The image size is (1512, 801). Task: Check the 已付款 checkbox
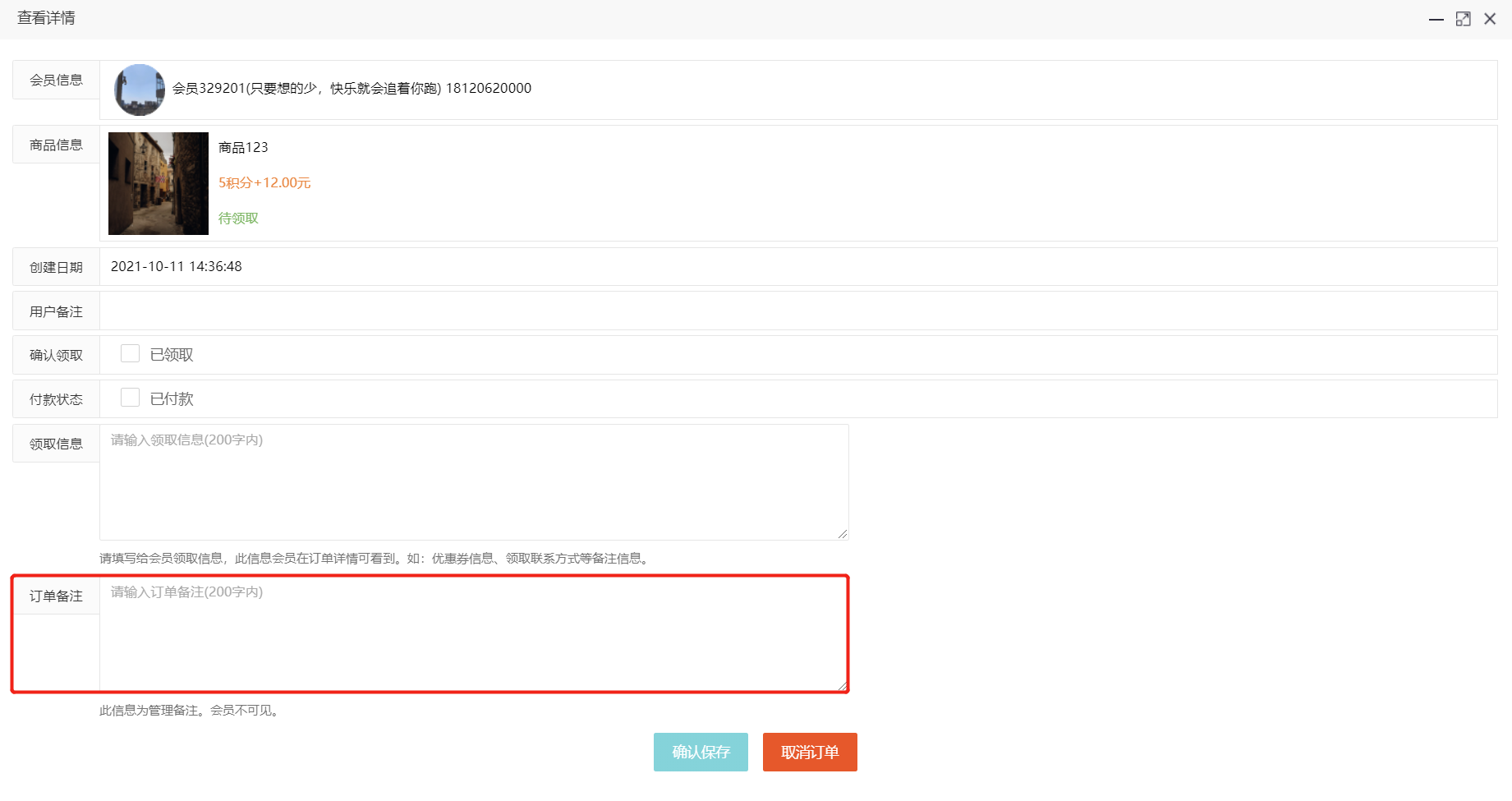point(130,398)
